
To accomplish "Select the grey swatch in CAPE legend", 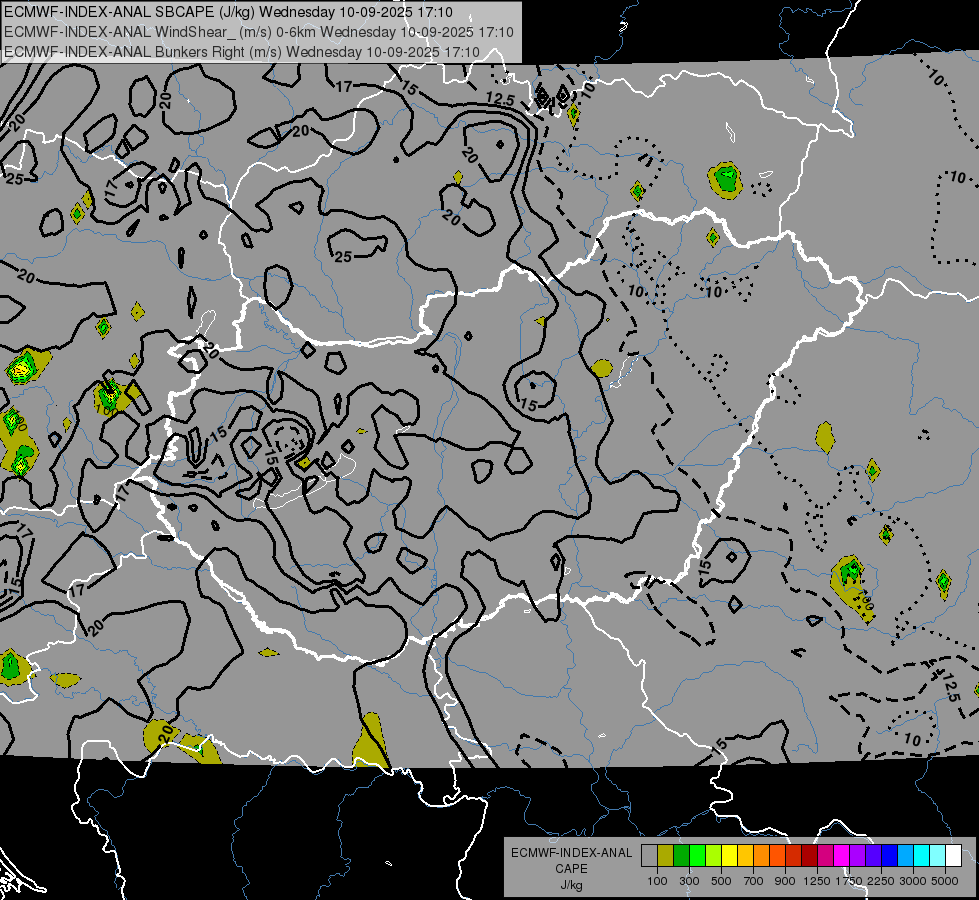I will click(x=649, y=855).
